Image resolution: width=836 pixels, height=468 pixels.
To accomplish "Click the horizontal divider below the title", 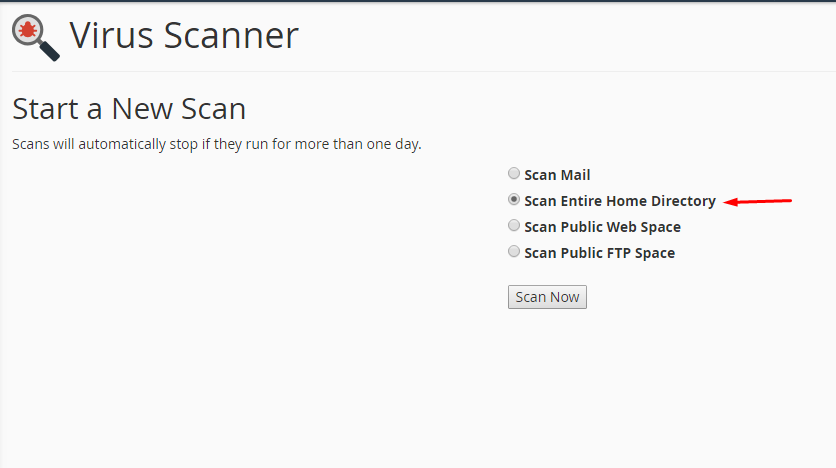I will click(424, 71).
